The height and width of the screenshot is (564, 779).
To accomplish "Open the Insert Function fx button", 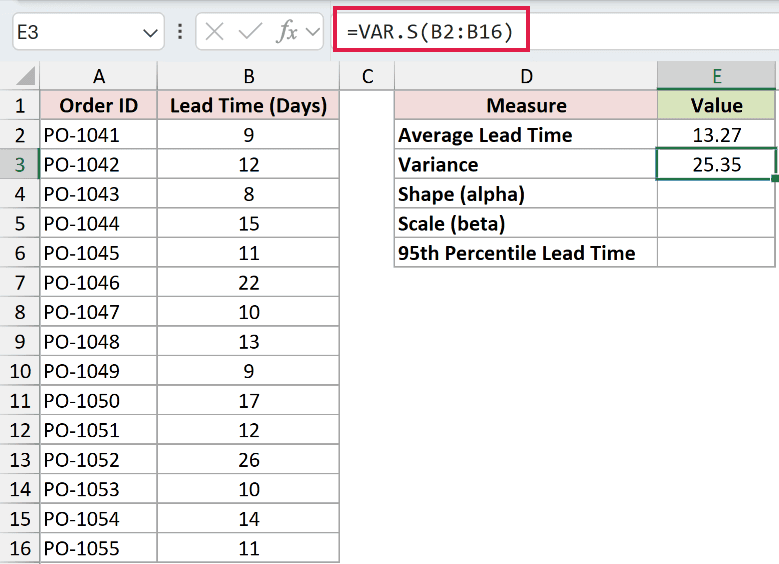I will 287,32.
